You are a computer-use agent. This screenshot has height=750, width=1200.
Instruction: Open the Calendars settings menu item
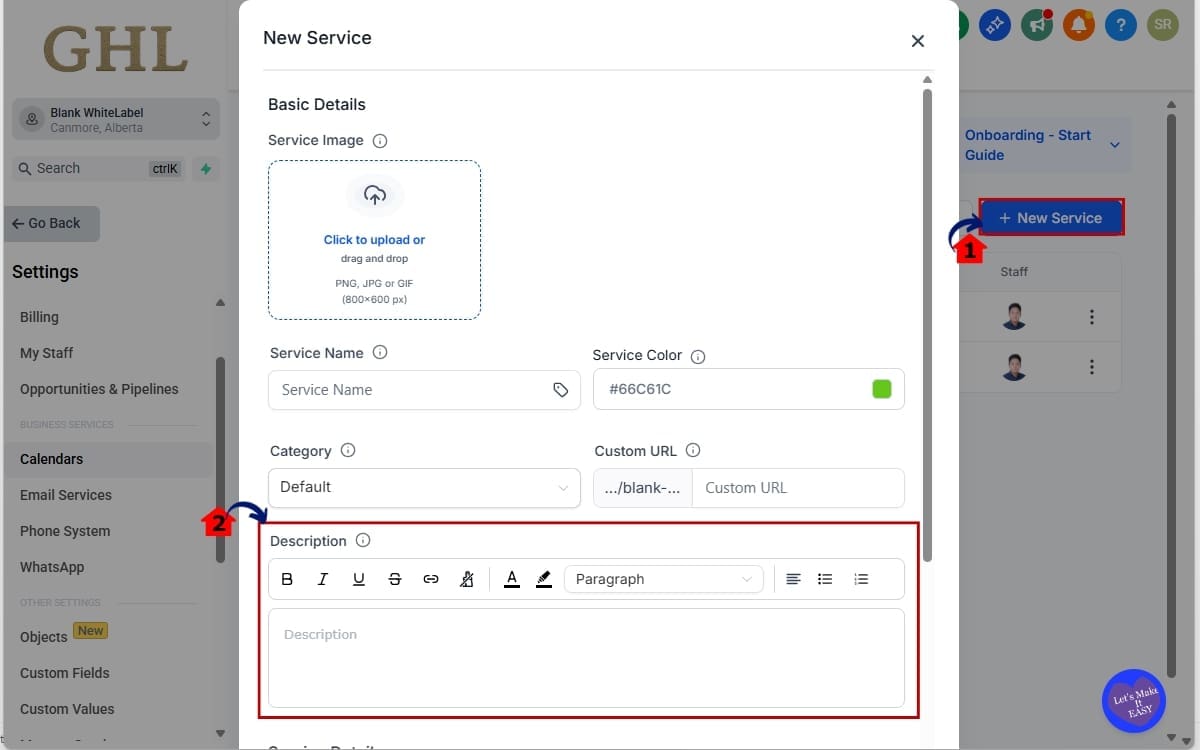[x=54, y=459]
